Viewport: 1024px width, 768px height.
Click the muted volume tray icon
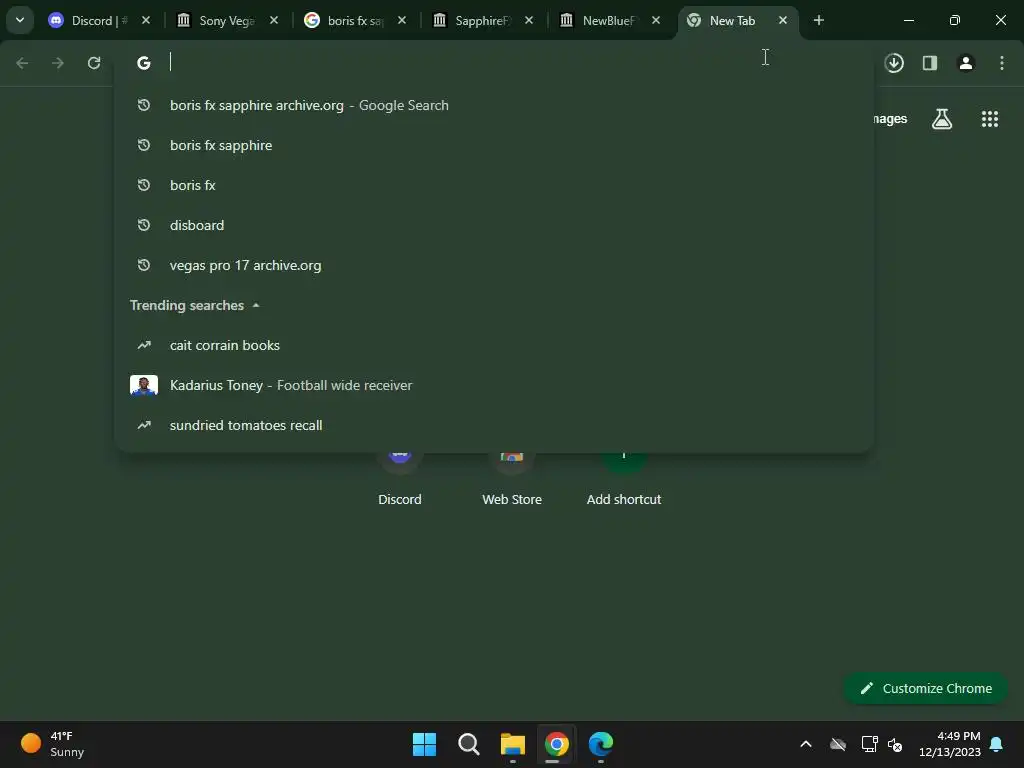[x=895, y=744]
